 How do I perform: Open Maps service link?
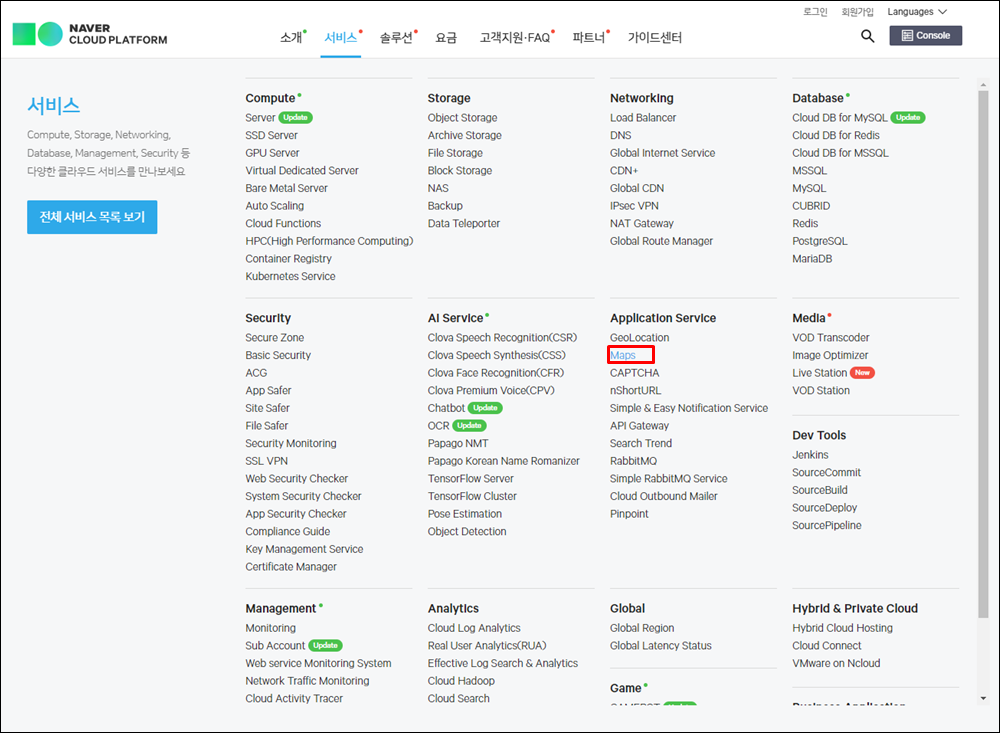click(622, 355)
